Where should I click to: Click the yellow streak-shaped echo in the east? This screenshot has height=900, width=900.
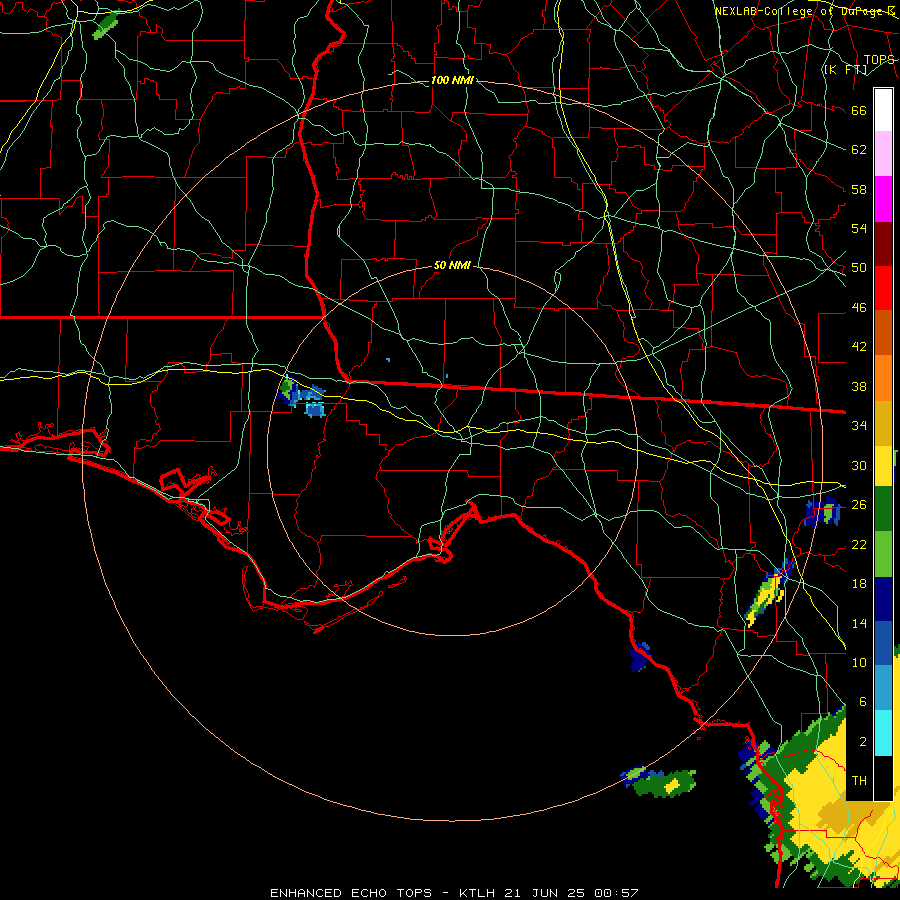pos(766,600)
